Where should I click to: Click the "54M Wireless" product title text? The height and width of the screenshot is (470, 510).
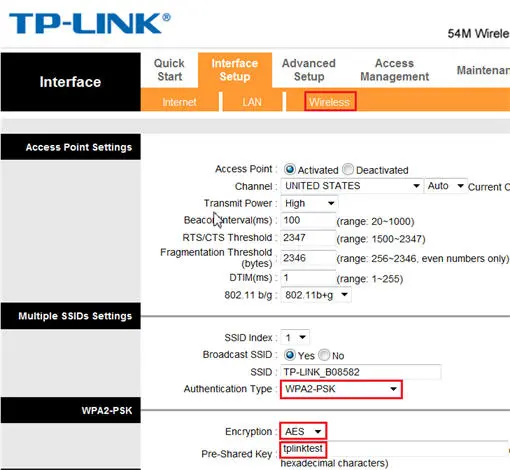[x=479, y=33]
